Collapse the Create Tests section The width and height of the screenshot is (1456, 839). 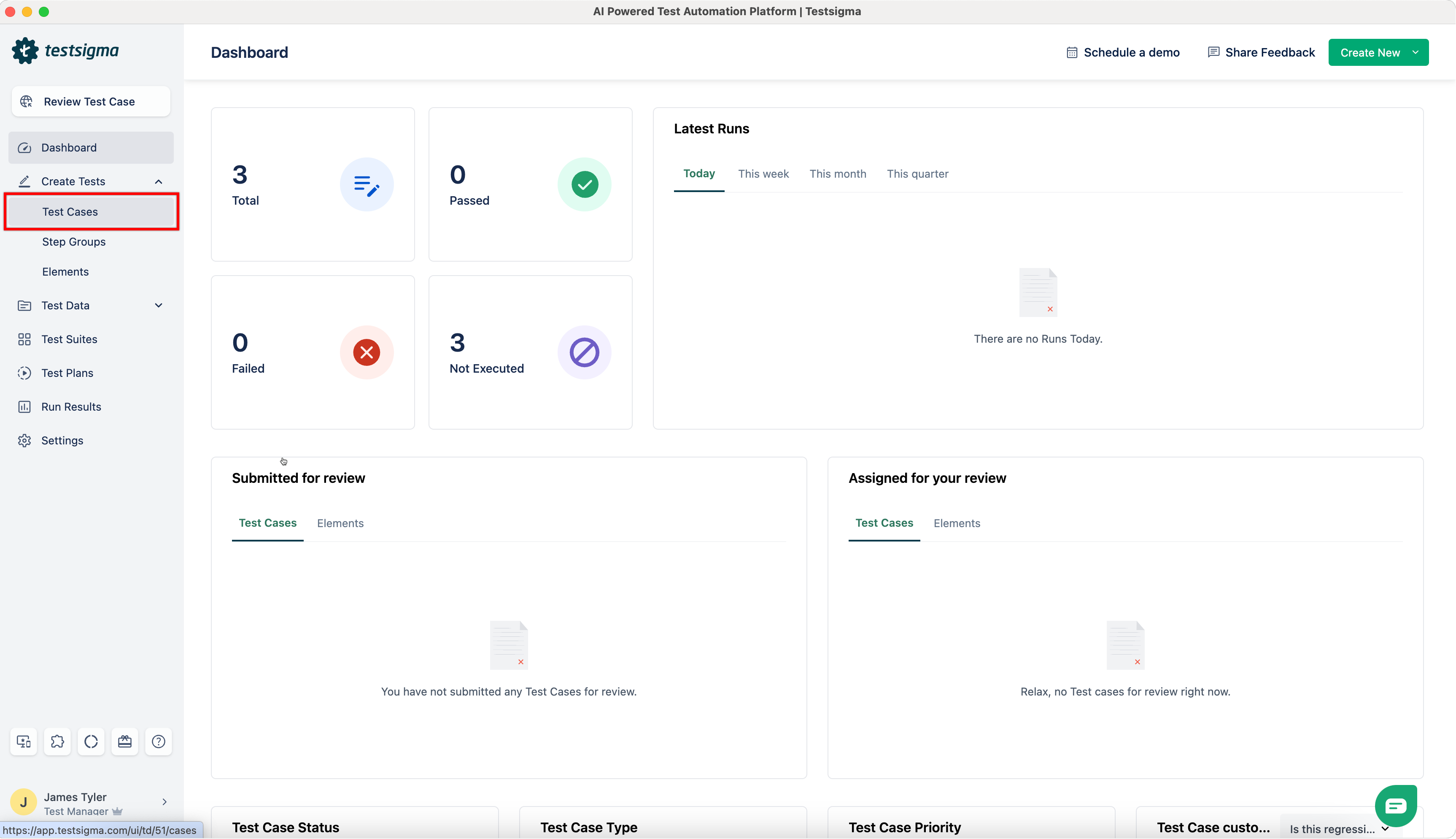(158, 181)
